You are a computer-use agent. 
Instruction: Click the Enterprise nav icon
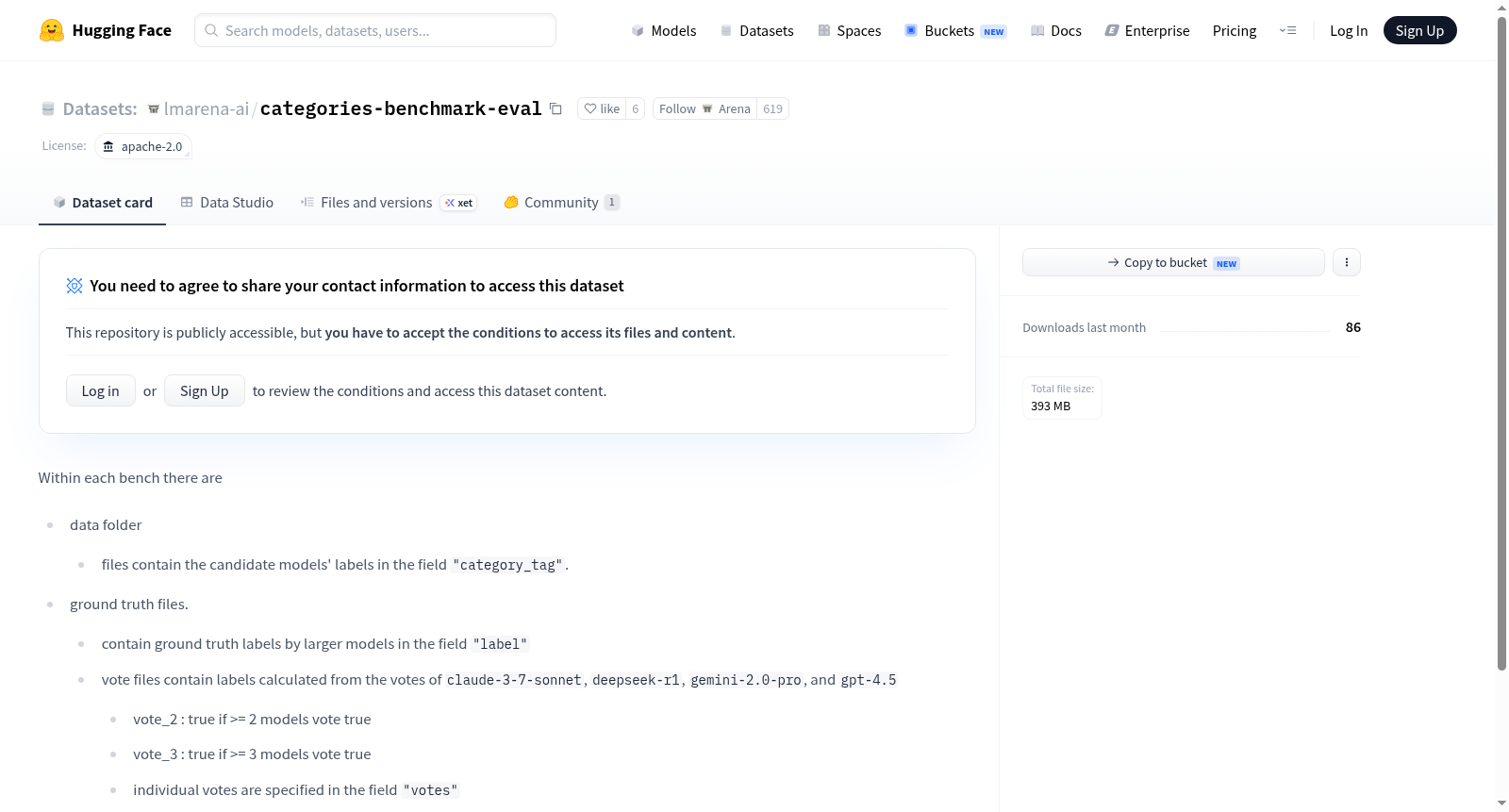pyautogui.click(x=1112, y=31)
